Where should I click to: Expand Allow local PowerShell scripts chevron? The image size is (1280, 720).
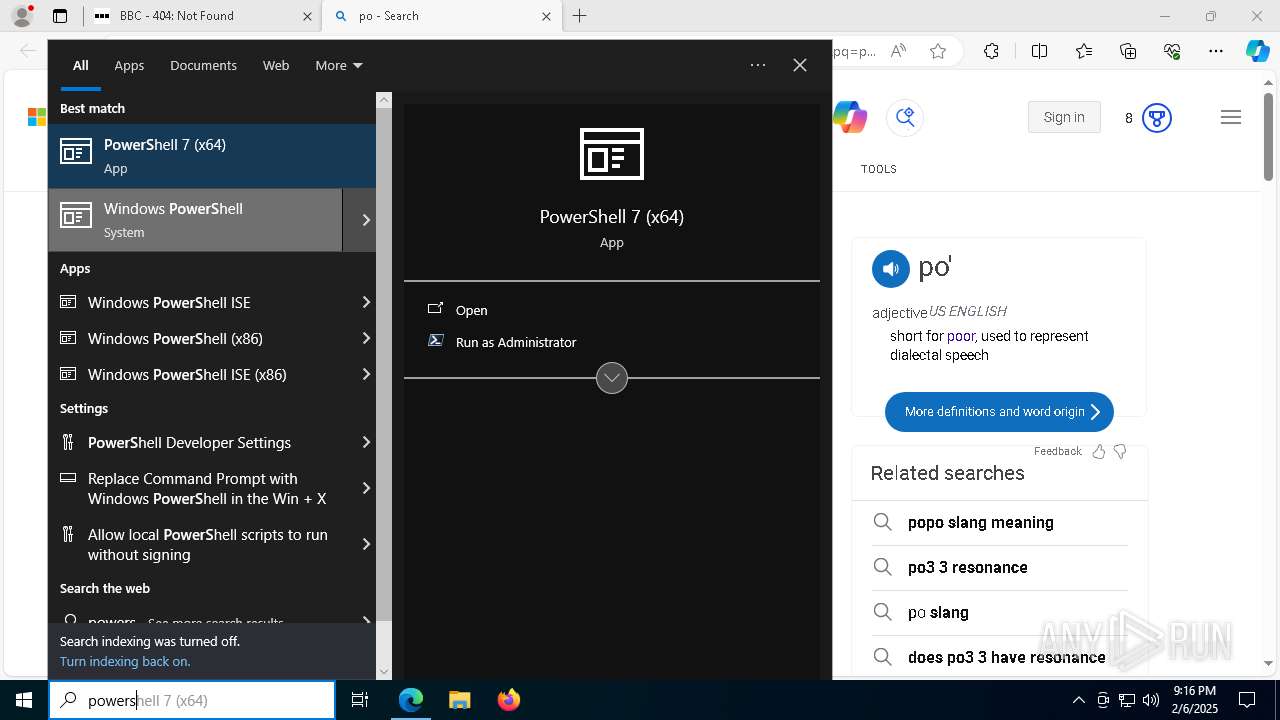[x=366, y=544]
